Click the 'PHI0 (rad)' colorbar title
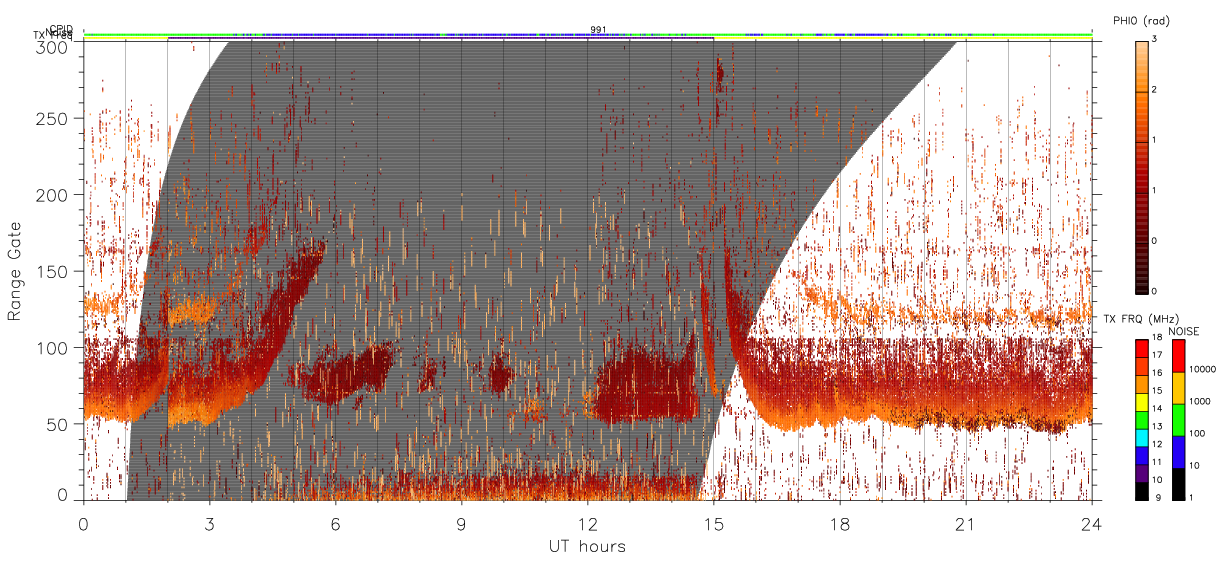 coord(1142,20)
